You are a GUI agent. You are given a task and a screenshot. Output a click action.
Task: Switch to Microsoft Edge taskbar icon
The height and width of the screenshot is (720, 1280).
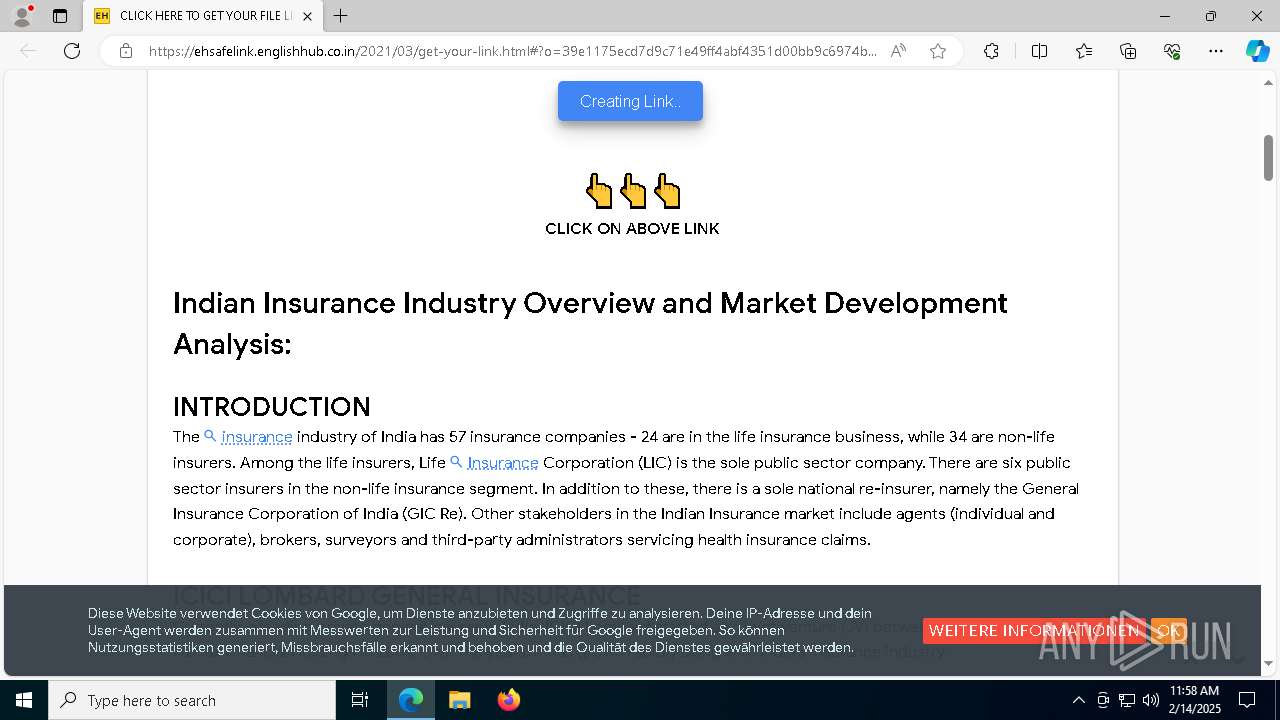tap(411, 700)
